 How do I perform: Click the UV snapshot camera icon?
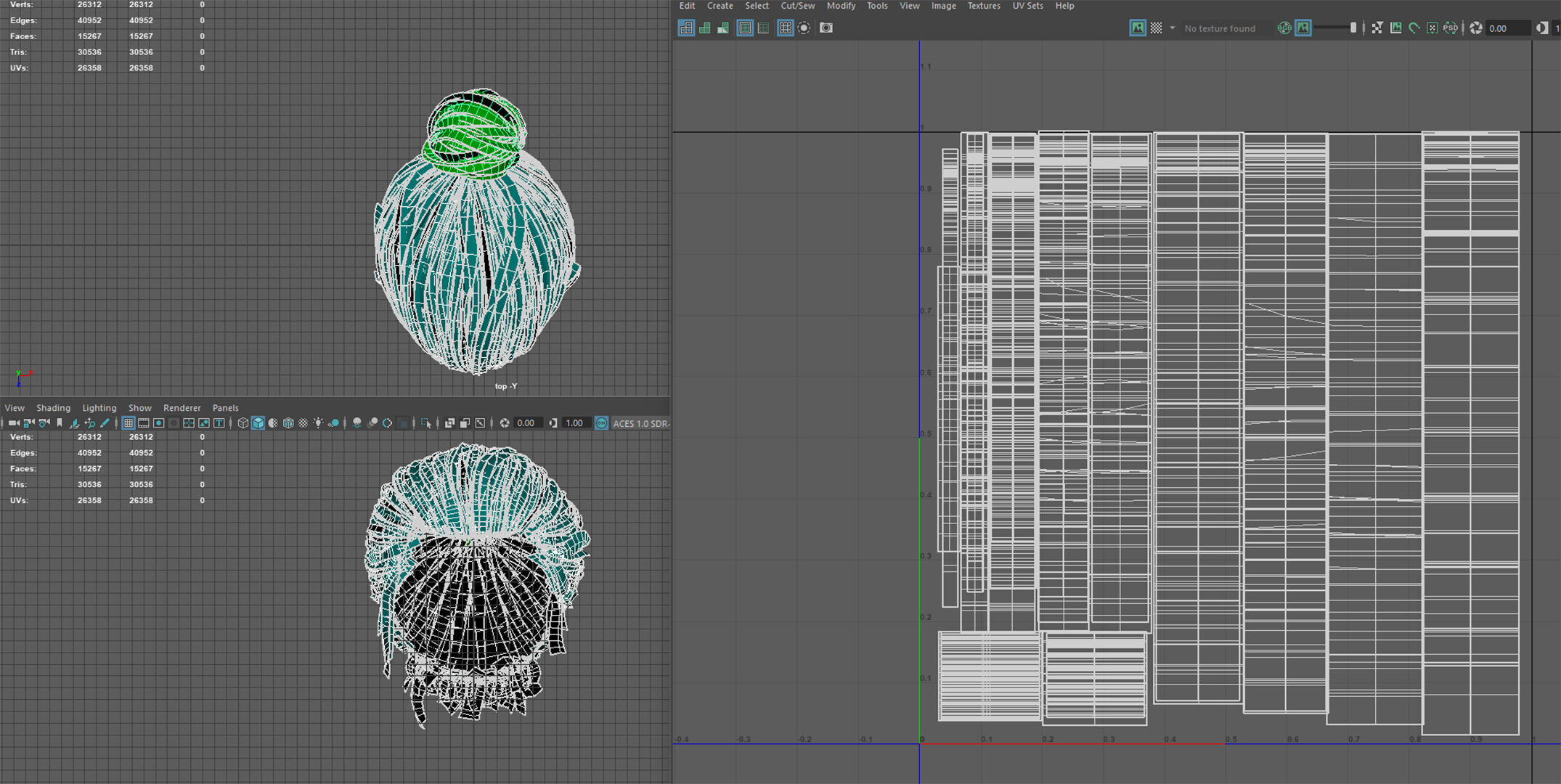826,28
